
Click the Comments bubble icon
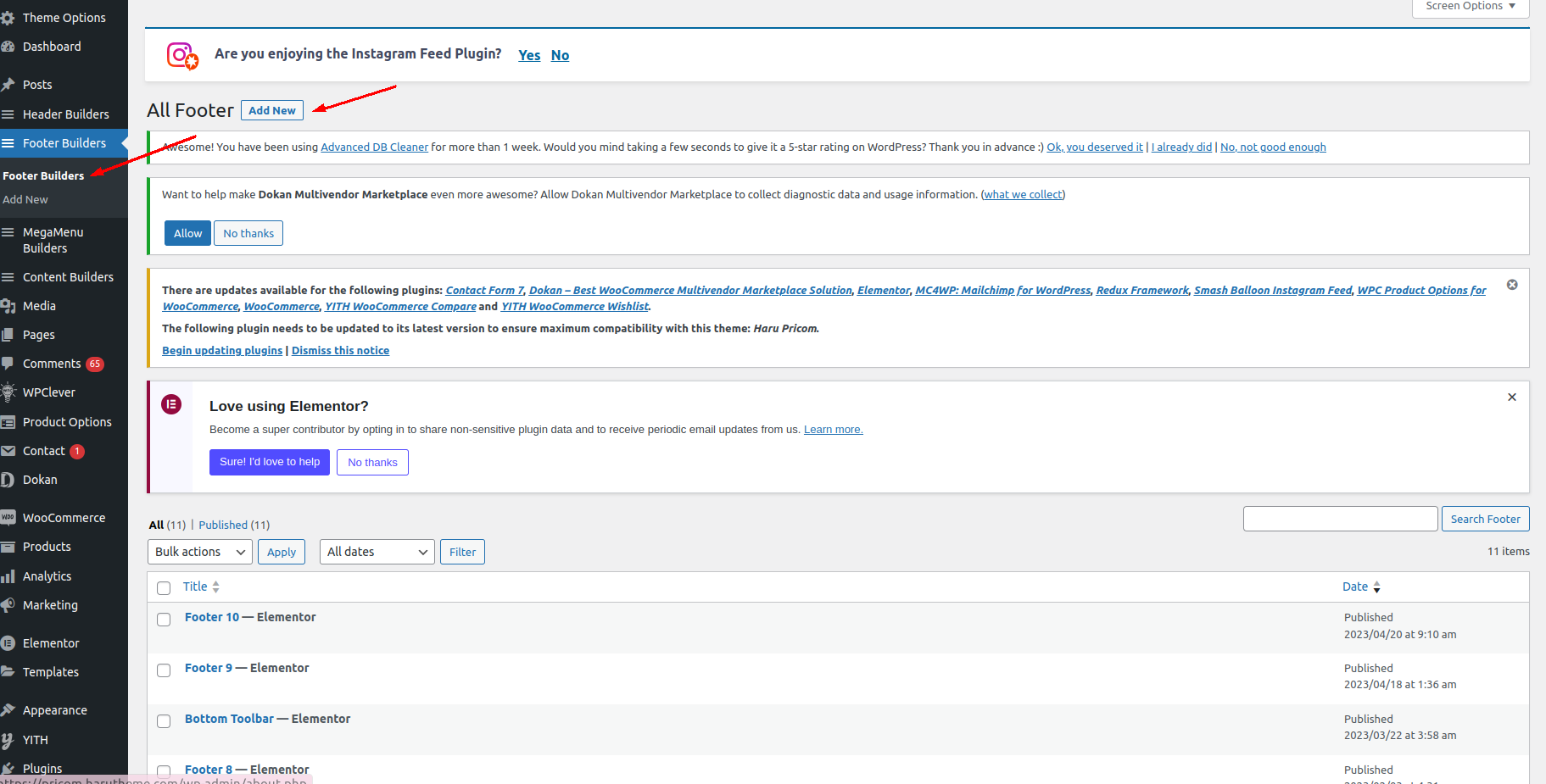(8, 364)
